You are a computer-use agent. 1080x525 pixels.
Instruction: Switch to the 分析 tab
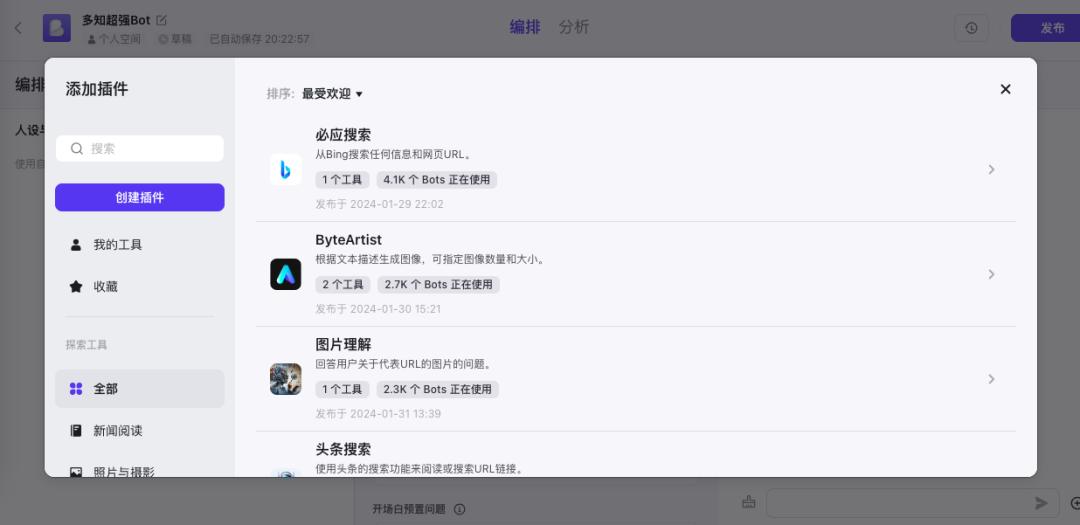click(574, 28)
